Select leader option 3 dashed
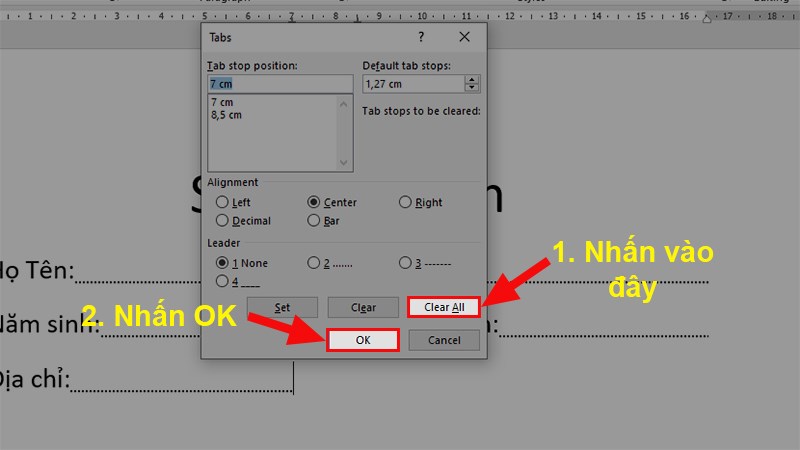Screen dimensions: 800x450 click(405, 263)
